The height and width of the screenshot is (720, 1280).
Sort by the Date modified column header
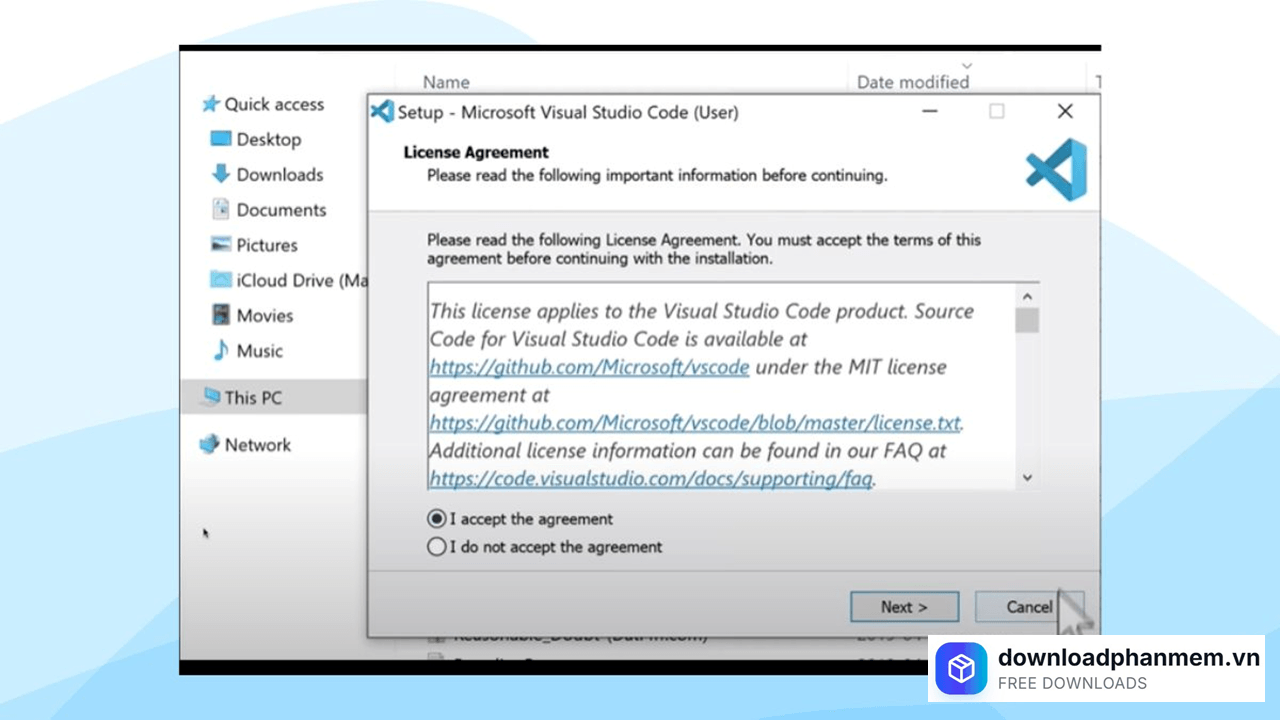tap(912, 82)
